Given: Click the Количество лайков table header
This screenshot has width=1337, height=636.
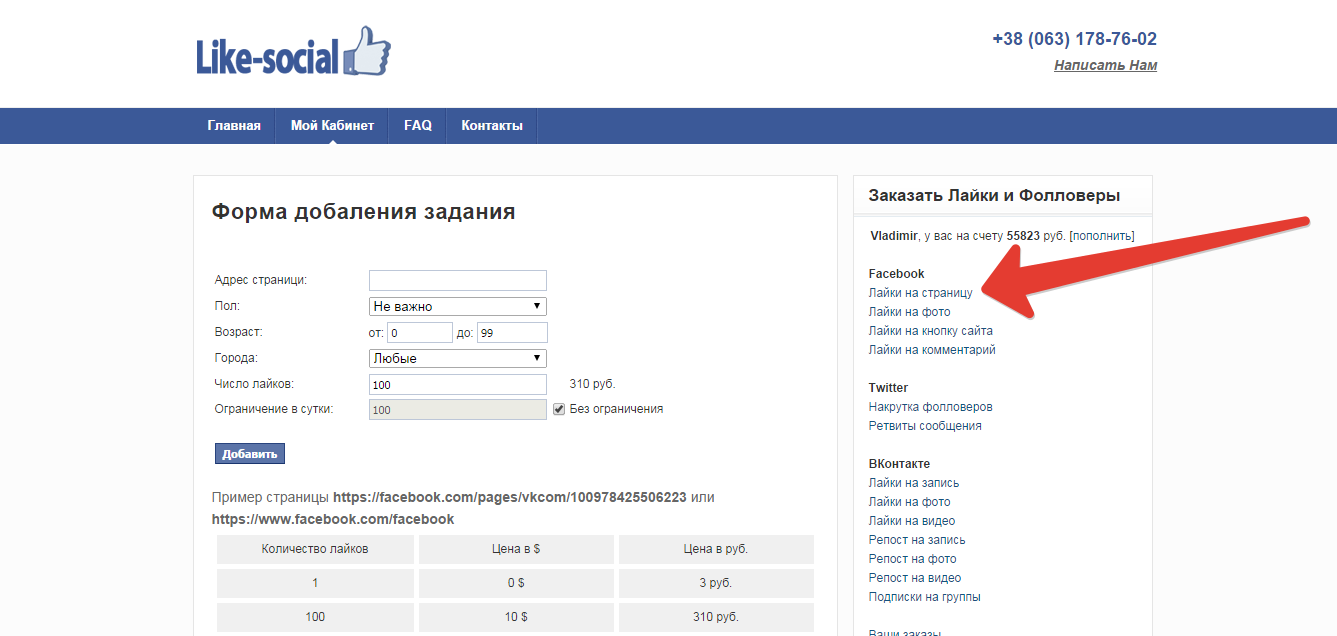Looking at the screenshot, I should [315, 549].
